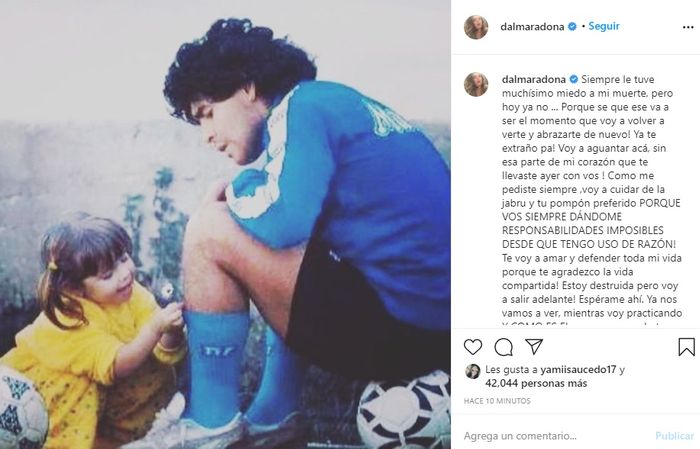
Task: Click the verified badge in the caption
Action: tap(574, 79)
